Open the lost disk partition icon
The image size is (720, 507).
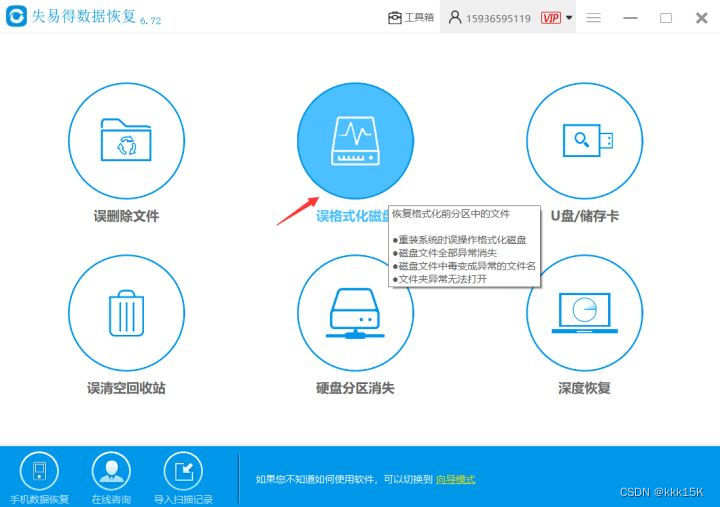355,313
